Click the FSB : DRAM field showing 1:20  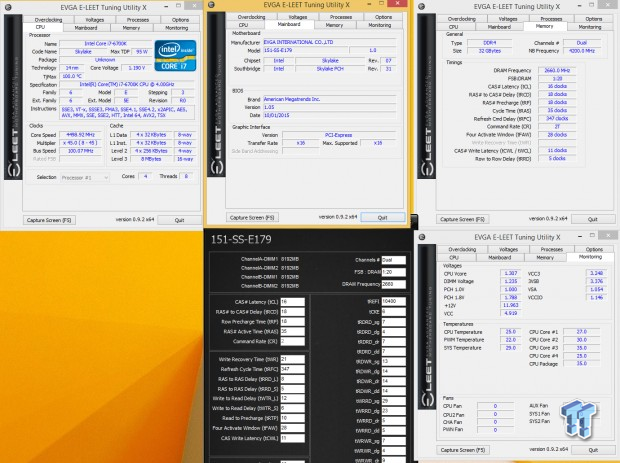point(393,272)
